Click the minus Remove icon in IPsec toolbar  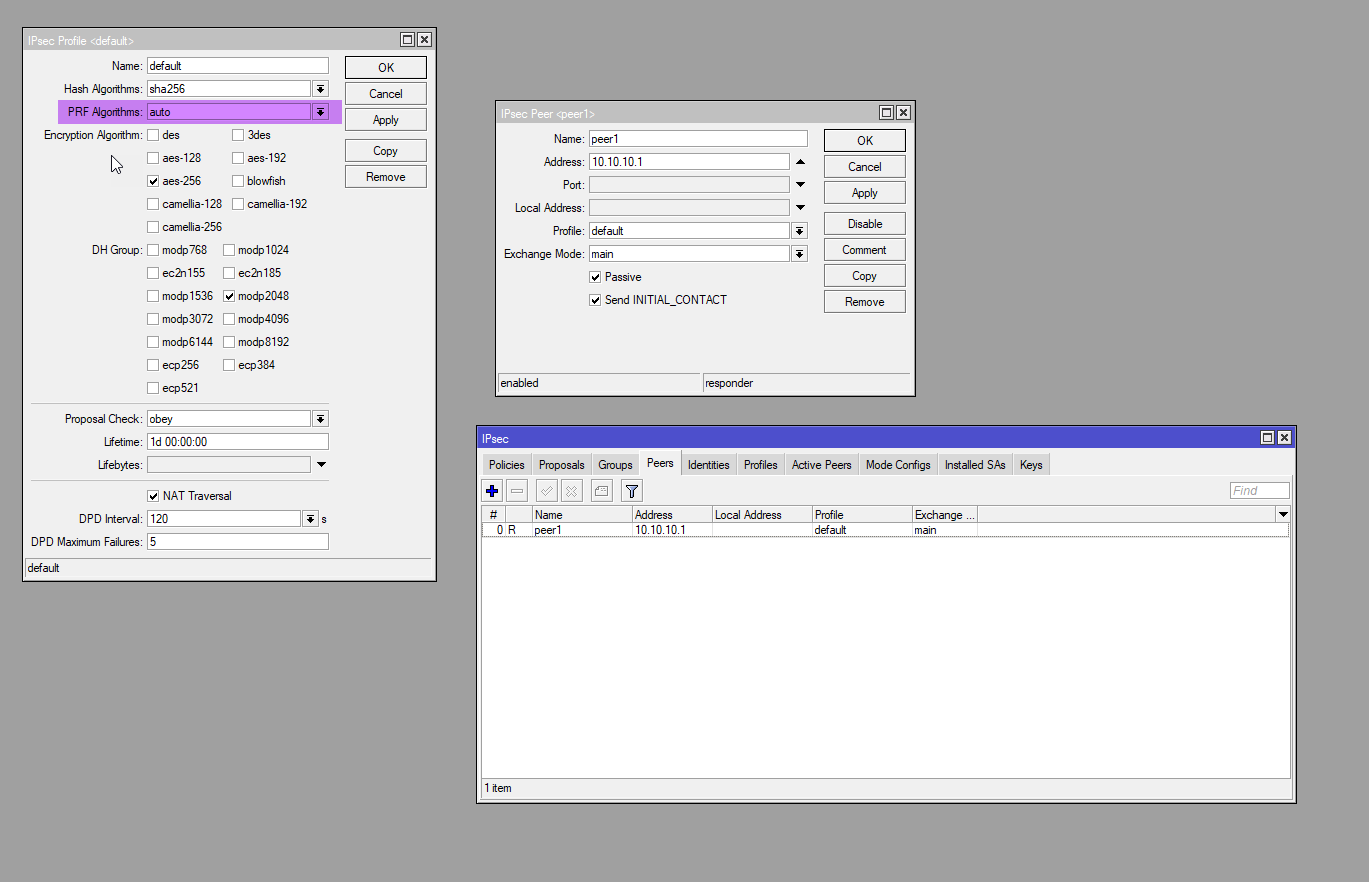click(x=517, y=490)
